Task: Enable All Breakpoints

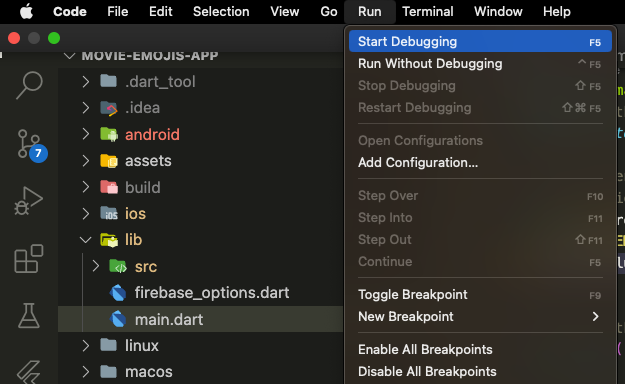Action: point(480,350)
